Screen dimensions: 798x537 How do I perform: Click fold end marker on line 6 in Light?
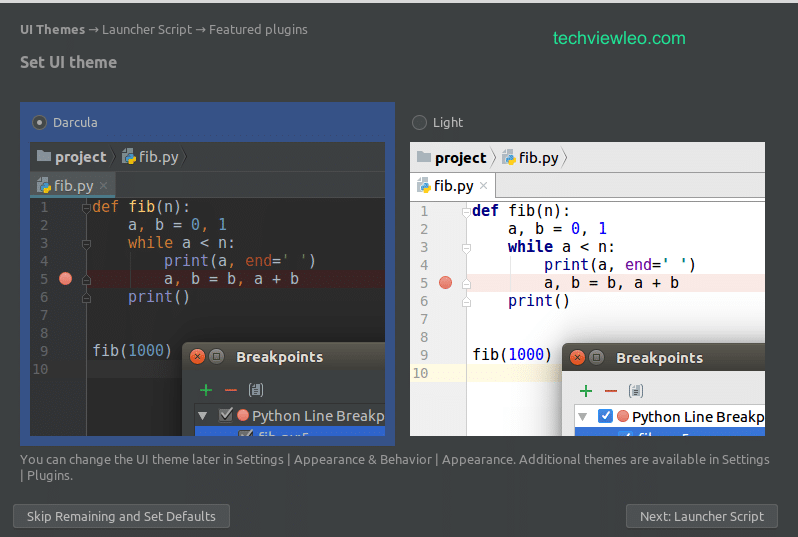coord(466,301)
